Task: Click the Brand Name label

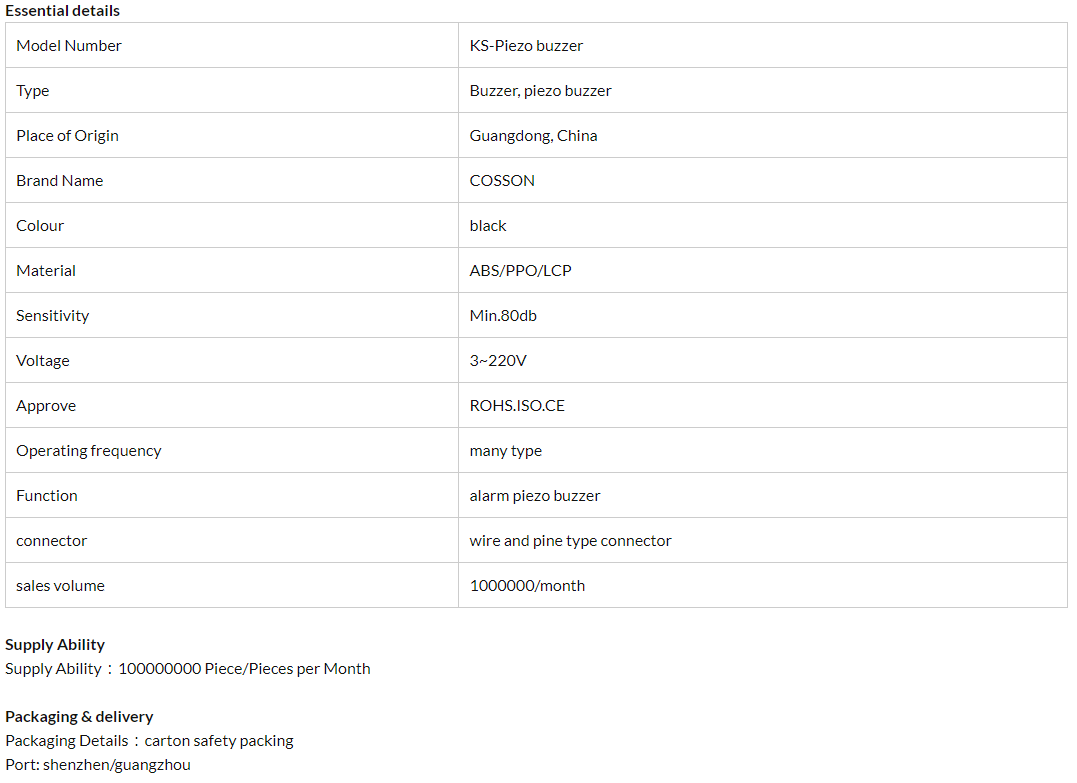Action: (x=59, y=181)
